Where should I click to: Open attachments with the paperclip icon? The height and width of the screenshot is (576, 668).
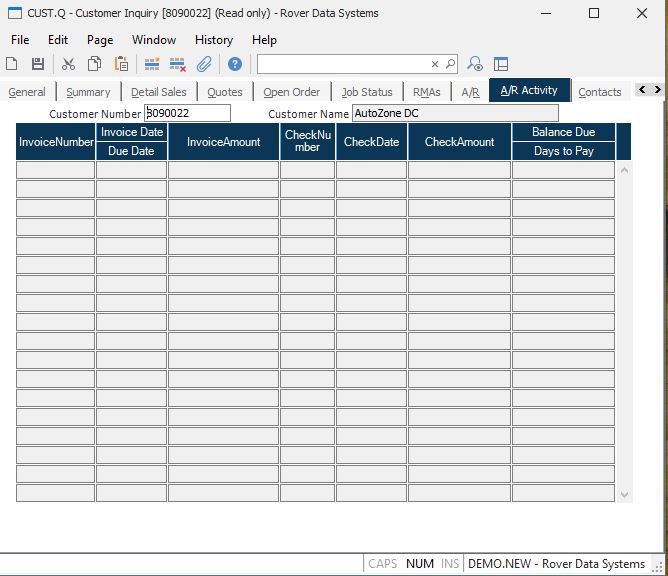(x=204, y=64)
